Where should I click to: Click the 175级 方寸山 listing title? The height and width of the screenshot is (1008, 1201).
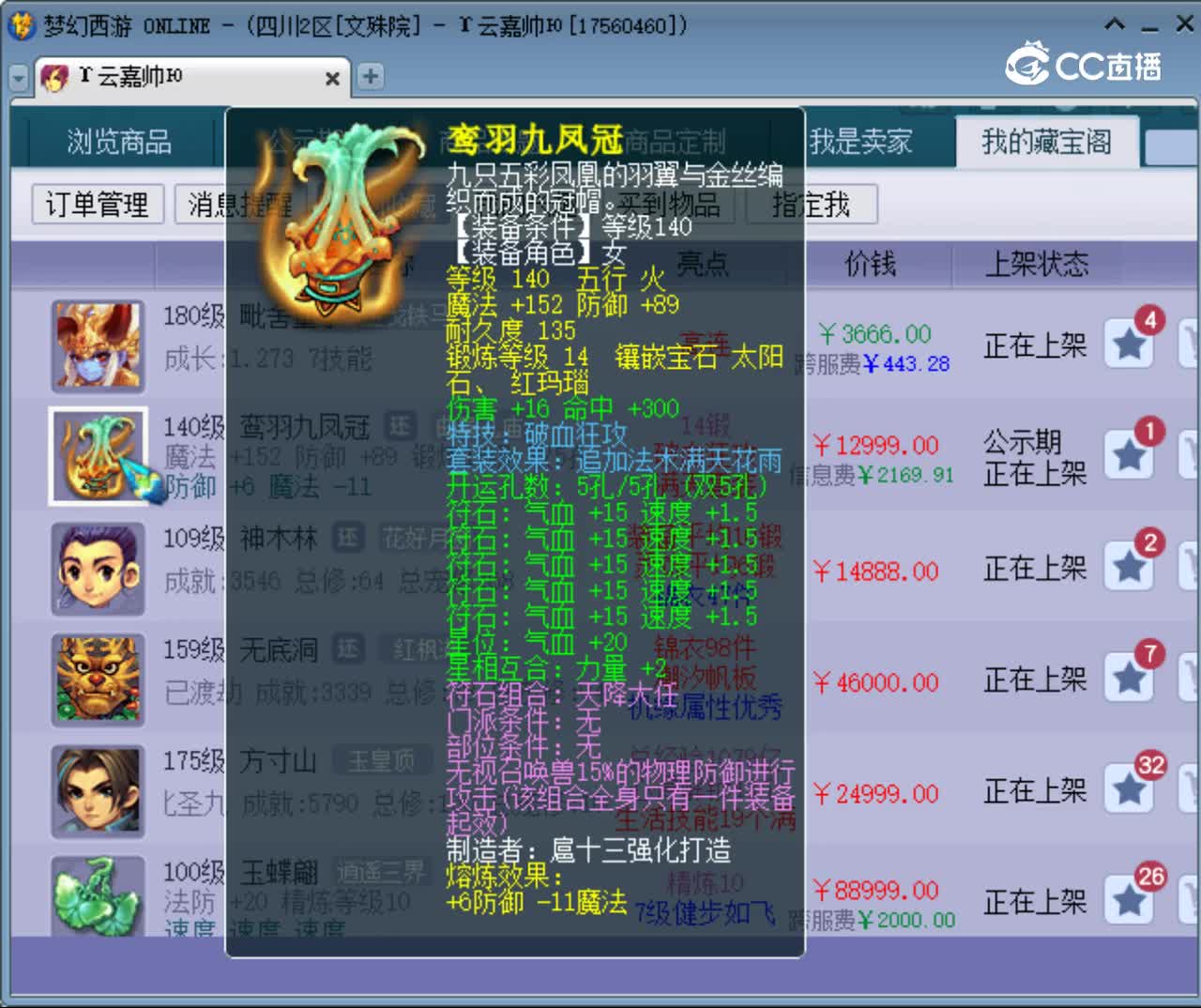click(x=239, y=760)
